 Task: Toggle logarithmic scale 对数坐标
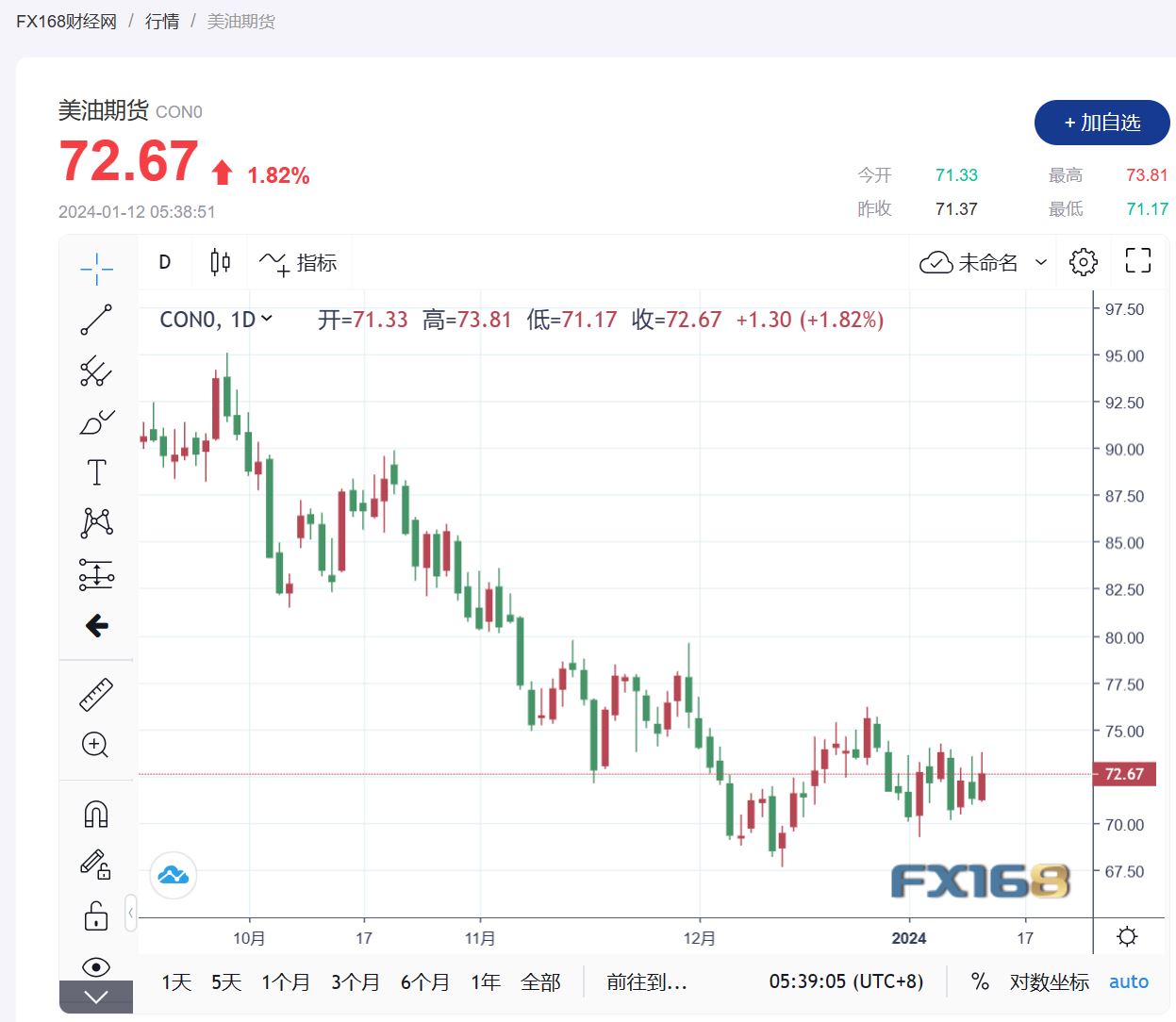[x=1049, y=982]
